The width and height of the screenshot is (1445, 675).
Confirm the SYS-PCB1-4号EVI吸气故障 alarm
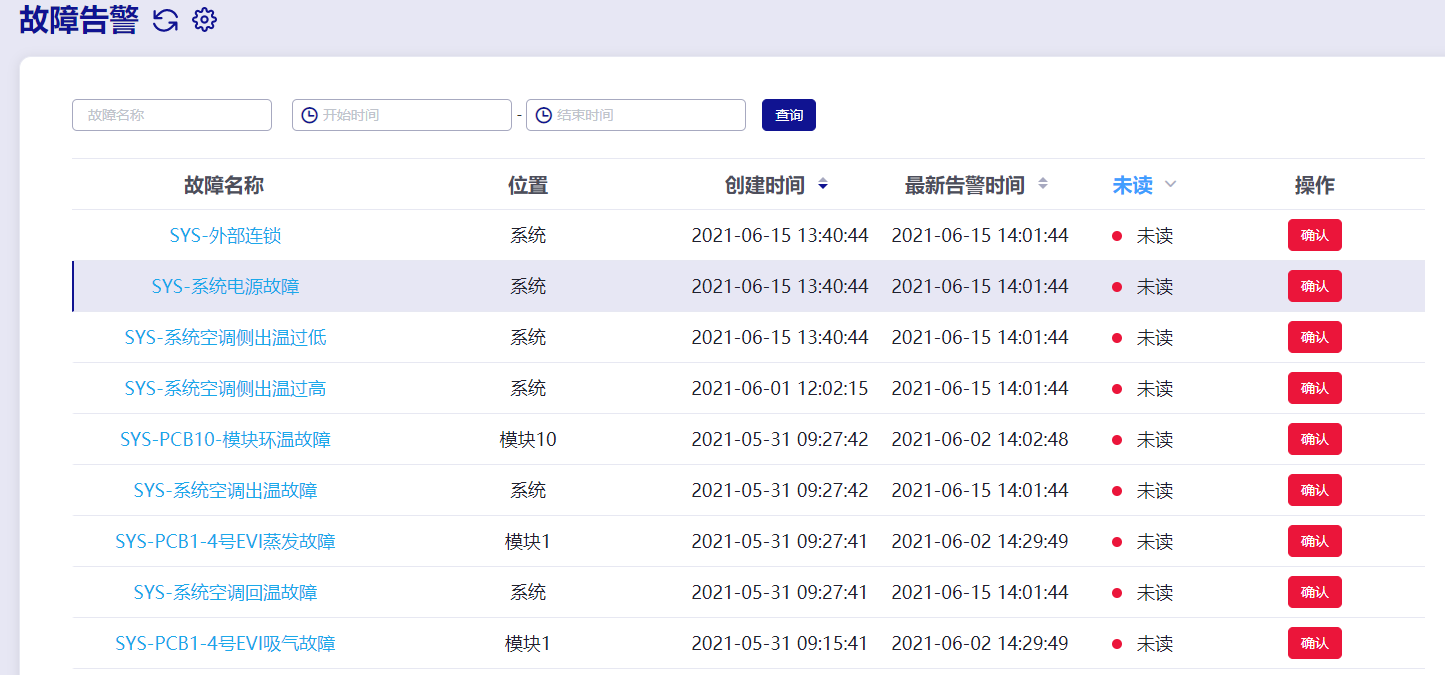tap(1314, 643)
